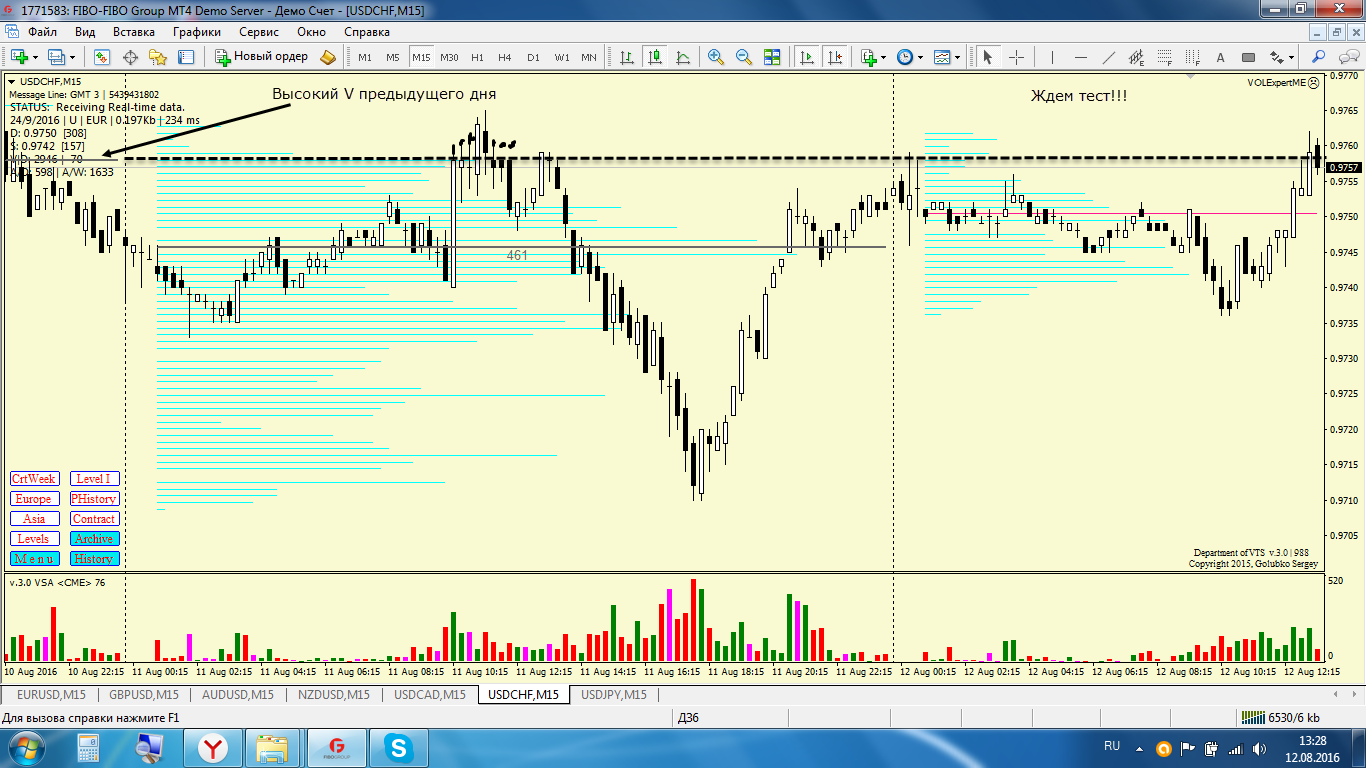
Task: Open the chat speech bubbles icon
Action: click(1347, 57)
